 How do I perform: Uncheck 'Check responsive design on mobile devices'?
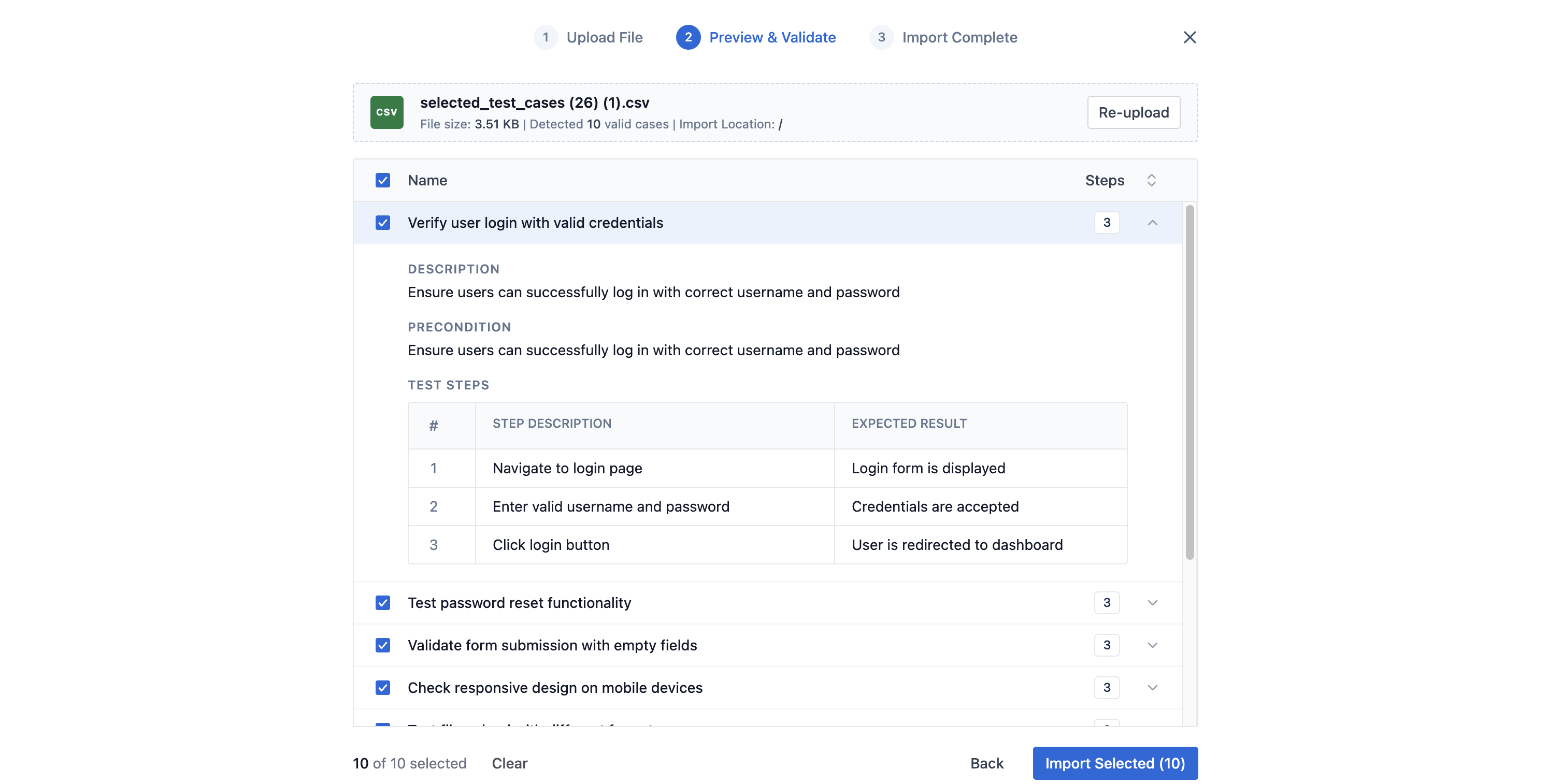click(x=383, y=687)
